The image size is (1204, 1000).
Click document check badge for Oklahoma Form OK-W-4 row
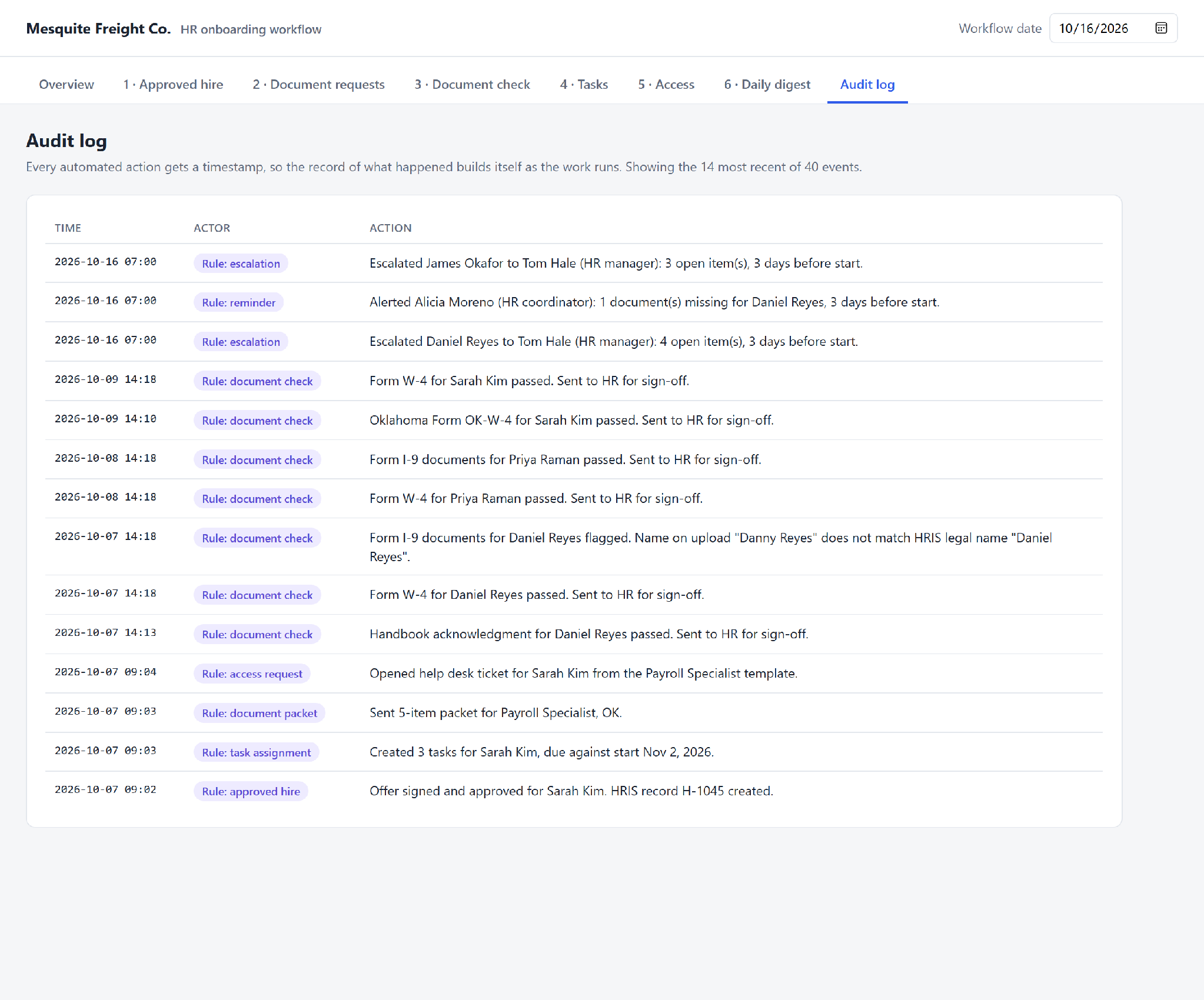tap(257, 421)
